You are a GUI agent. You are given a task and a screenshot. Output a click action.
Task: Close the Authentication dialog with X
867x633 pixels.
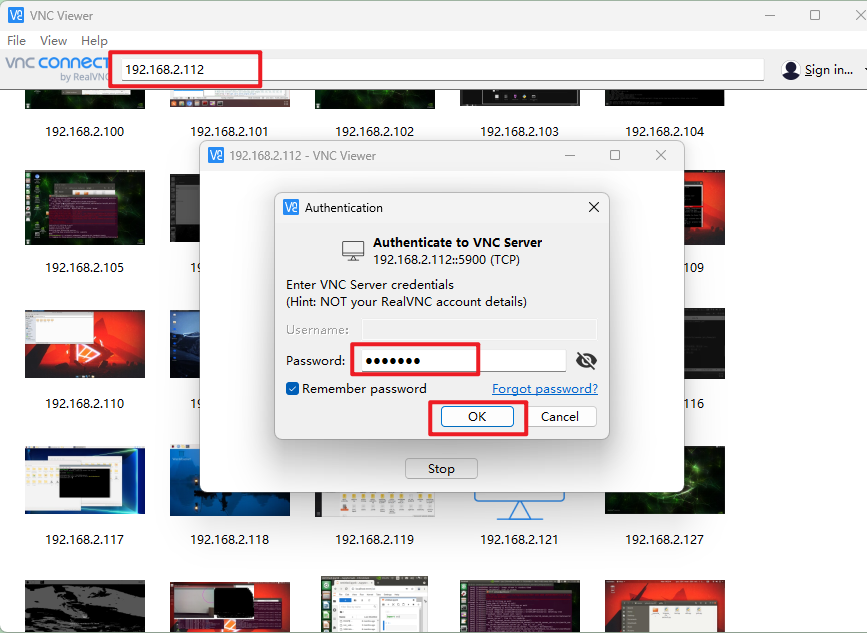594,207
